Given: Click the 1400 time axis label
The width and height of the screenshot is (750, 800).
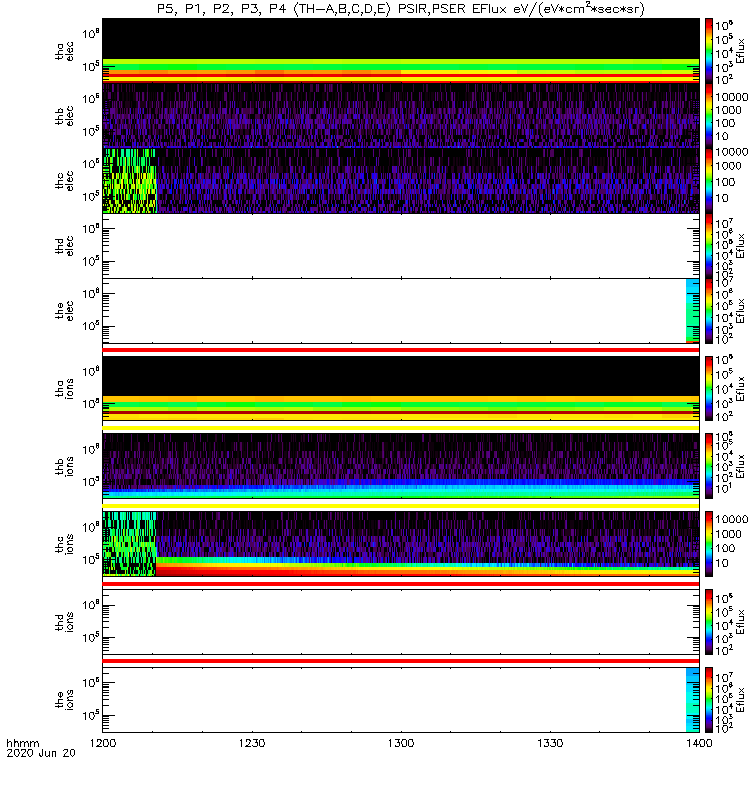Looking at the screenshot, I should (699, 743).
